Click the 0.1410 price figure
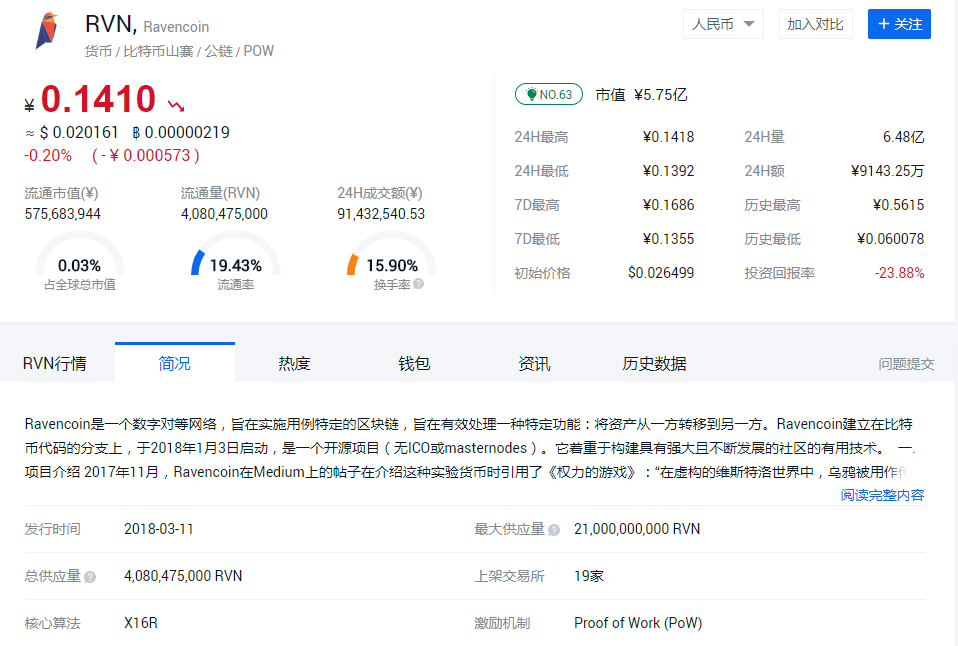Image resolution: width=958 pixels, height=646 pixels. [98, 98]
